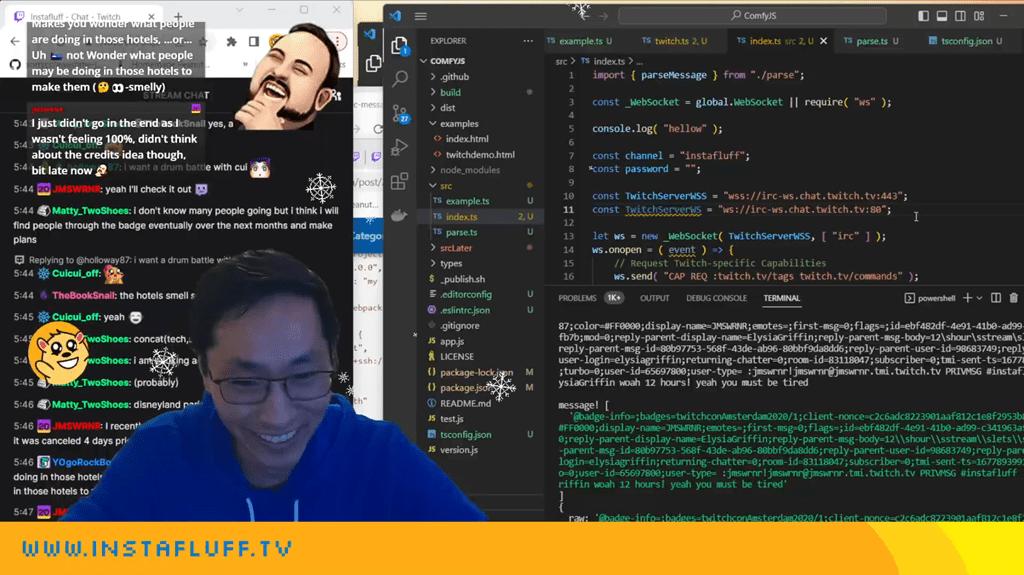This screenshot has width=1024, height=575.
Task: Open Explorer views and more actions menu
Action: pyautogui.click(x=528, y=41)
